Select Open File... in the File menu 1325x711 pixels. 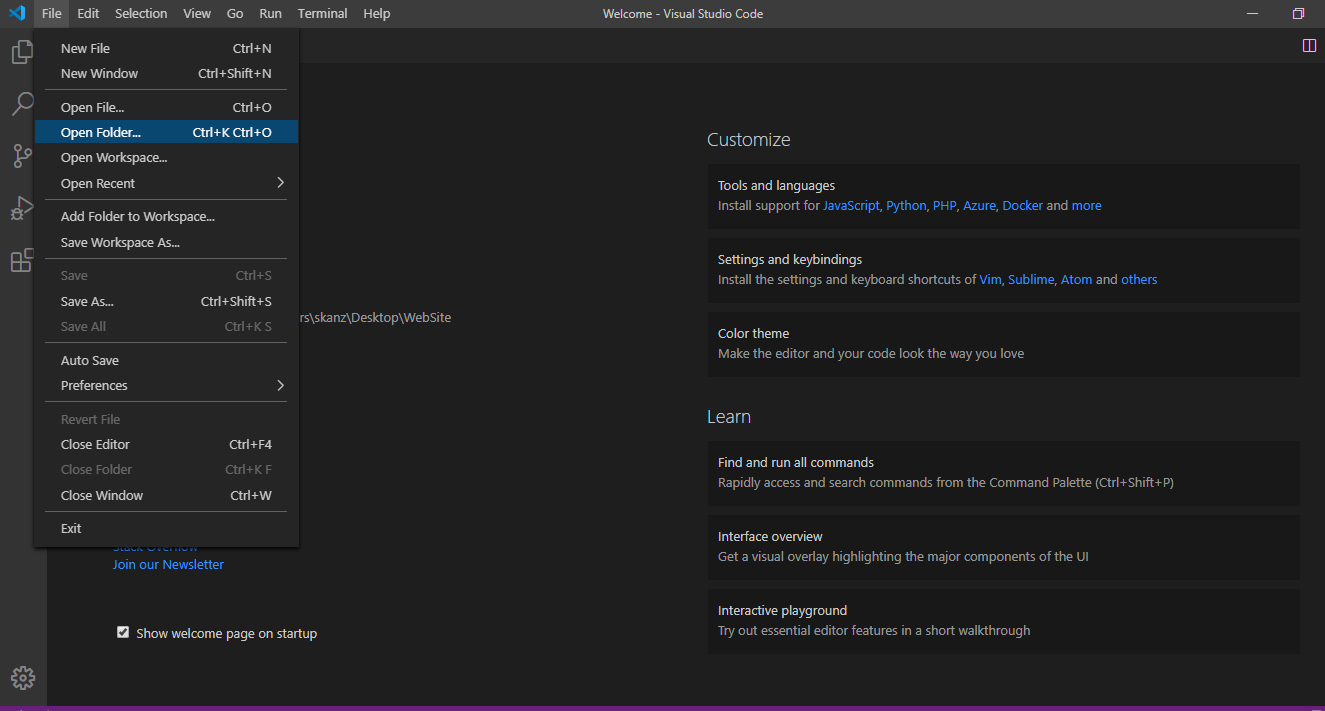click(166, 107)
